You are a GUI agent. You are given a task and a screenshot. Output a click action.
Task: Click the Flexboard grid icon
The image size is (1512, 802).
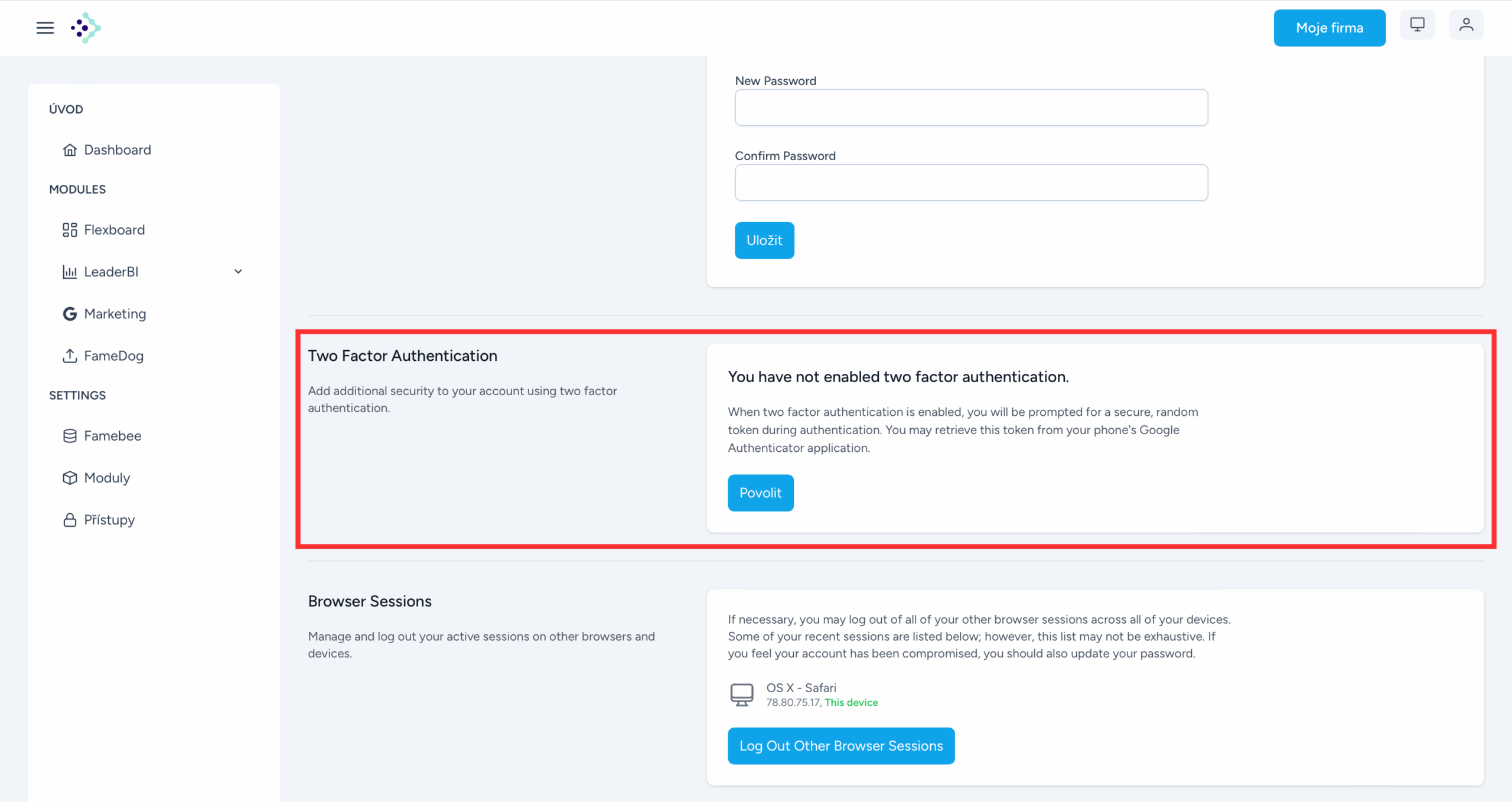[70, 230]
